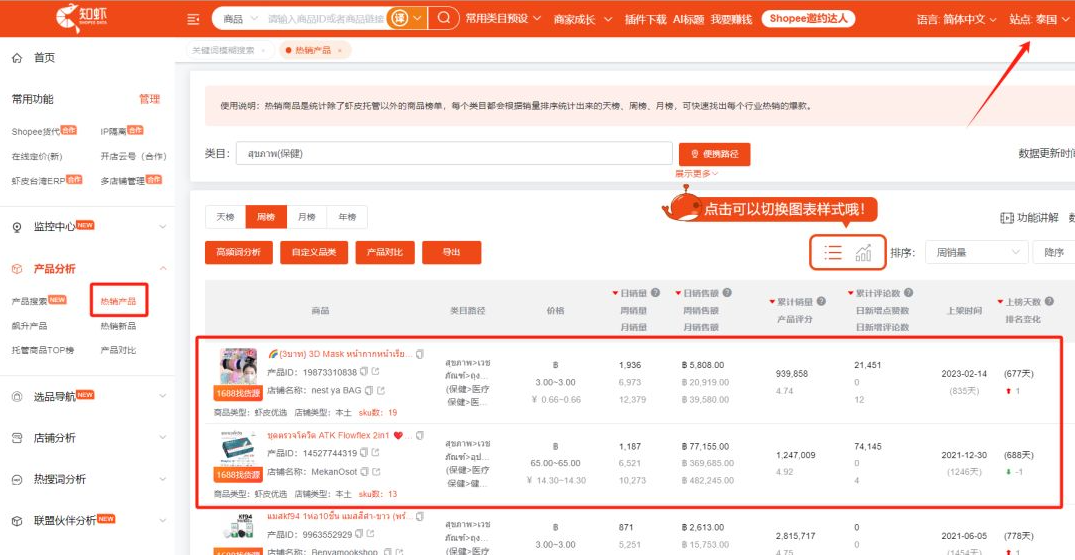
Task: Close the 热销产品 tab
Action: [x=339, y=51]
